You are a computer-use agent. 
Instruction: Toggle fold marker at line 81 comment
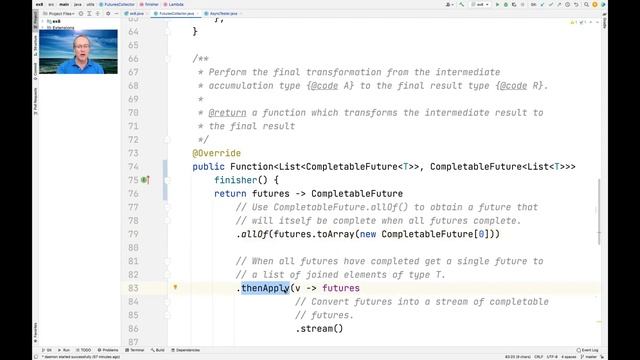pyautogui.click(x=167, y=261)
